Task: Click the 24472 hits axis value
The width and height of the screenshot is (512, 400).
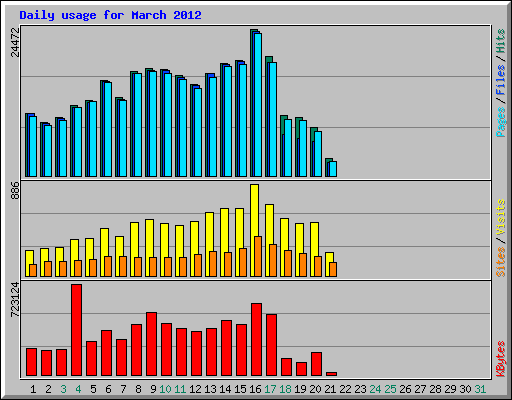Action: [15, 42]
